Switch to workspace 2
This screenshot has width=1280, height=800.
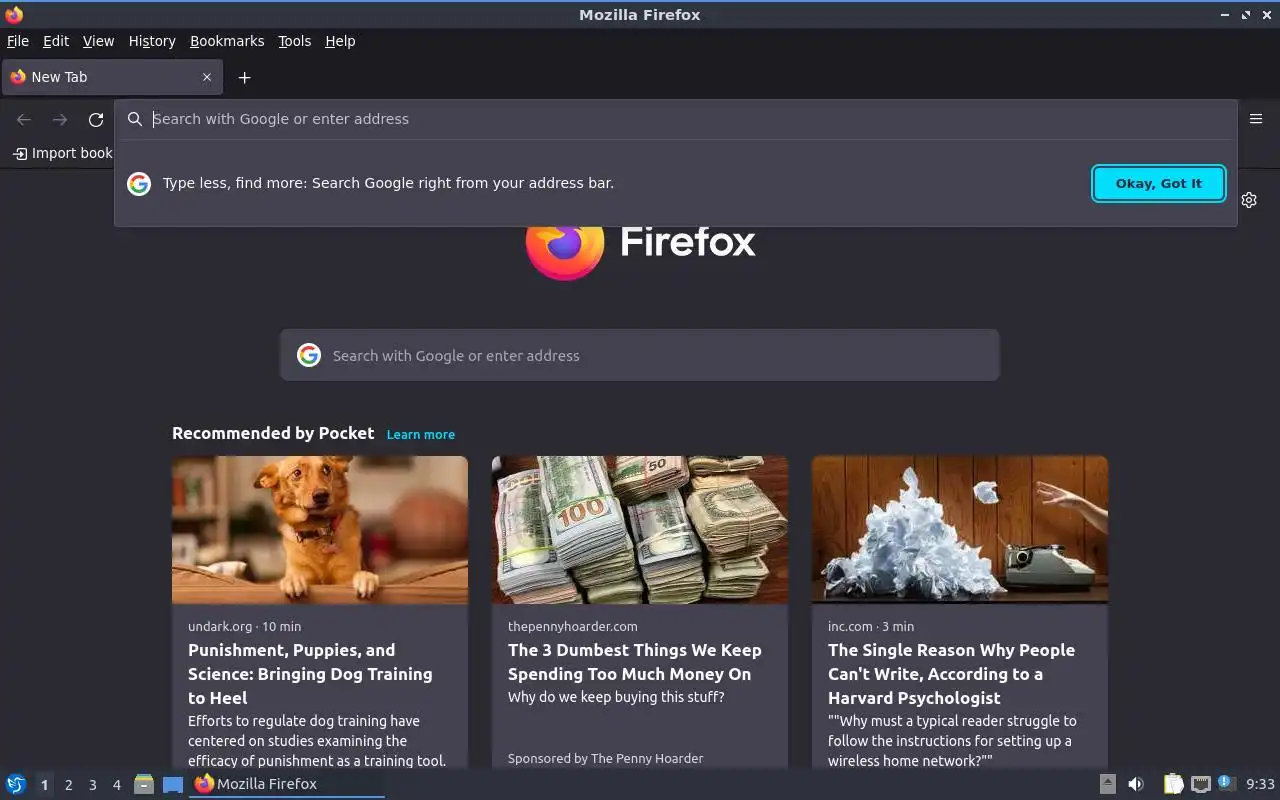[x=68, y=785]
